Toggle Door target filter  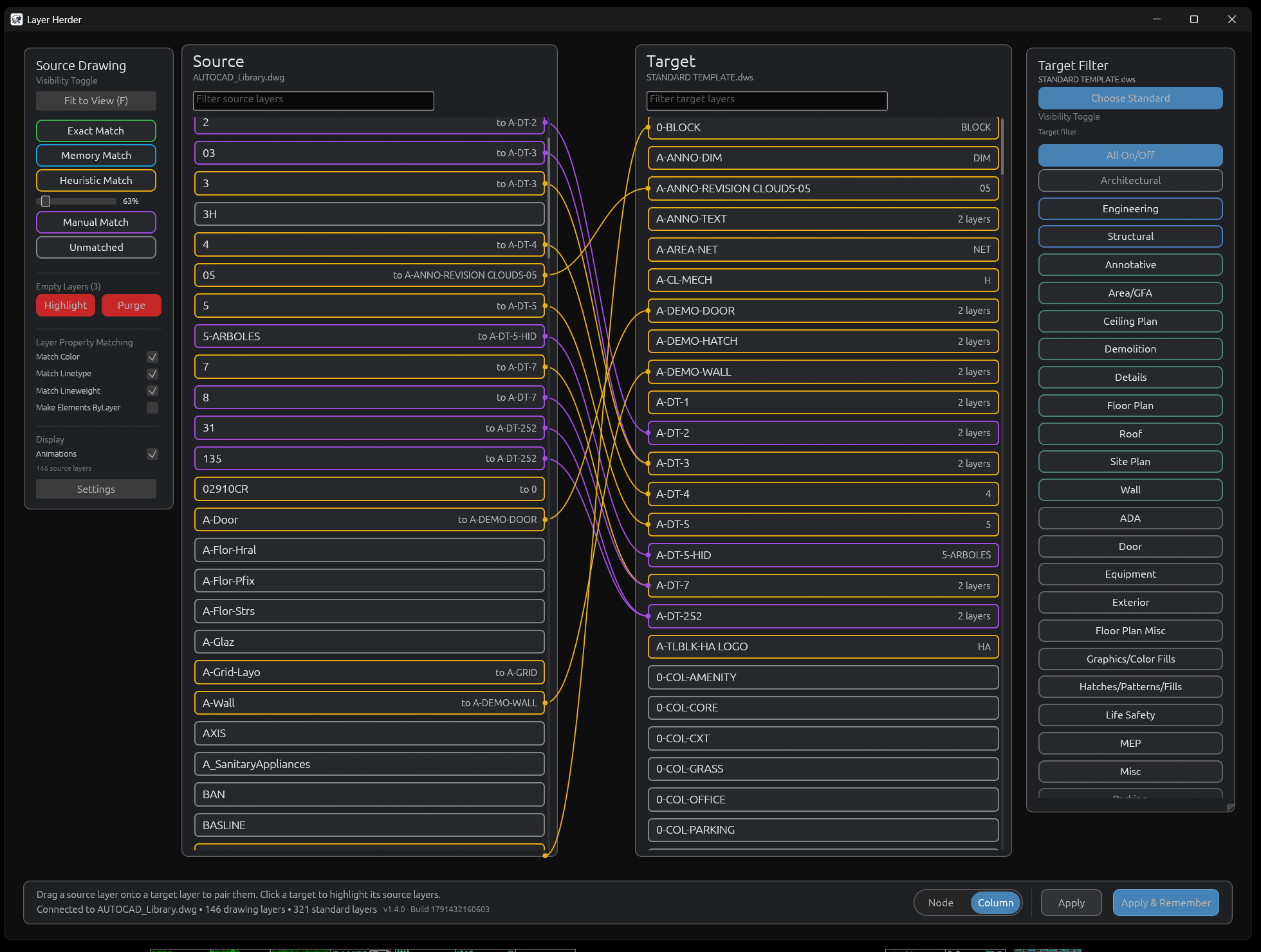[1130, 546]
